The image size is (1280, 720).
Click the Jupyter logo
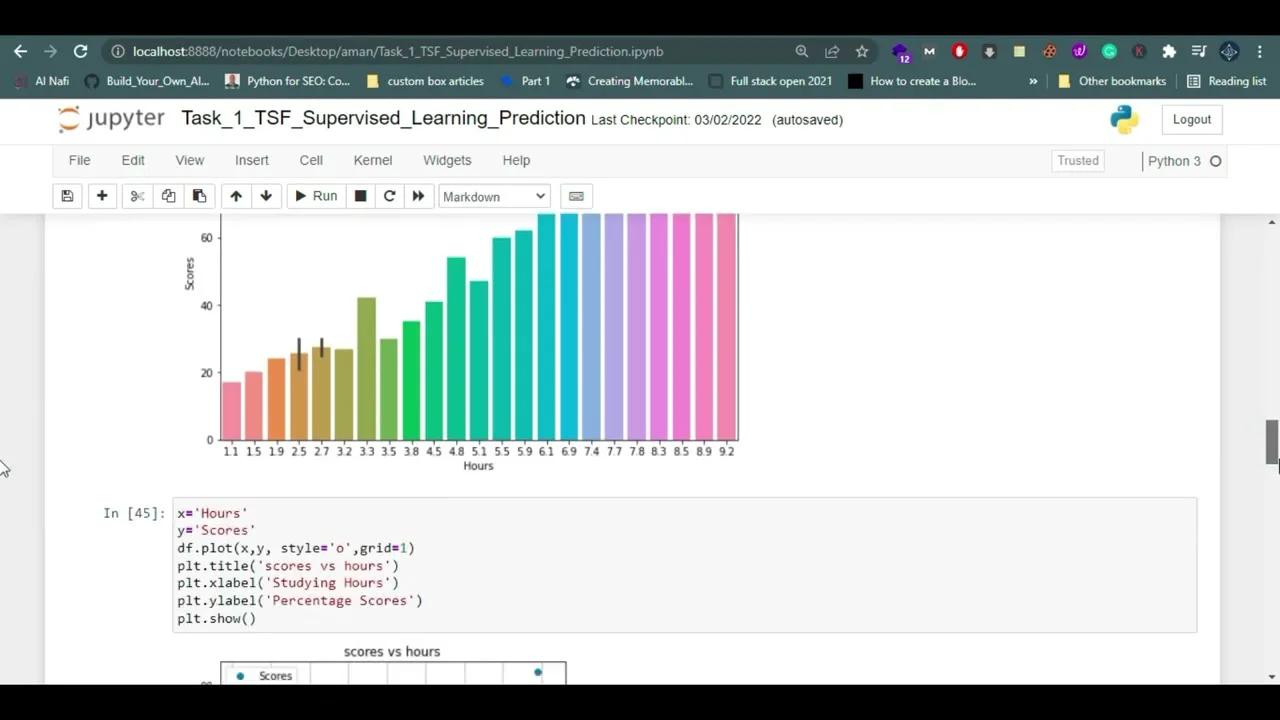tap(110, 119)
